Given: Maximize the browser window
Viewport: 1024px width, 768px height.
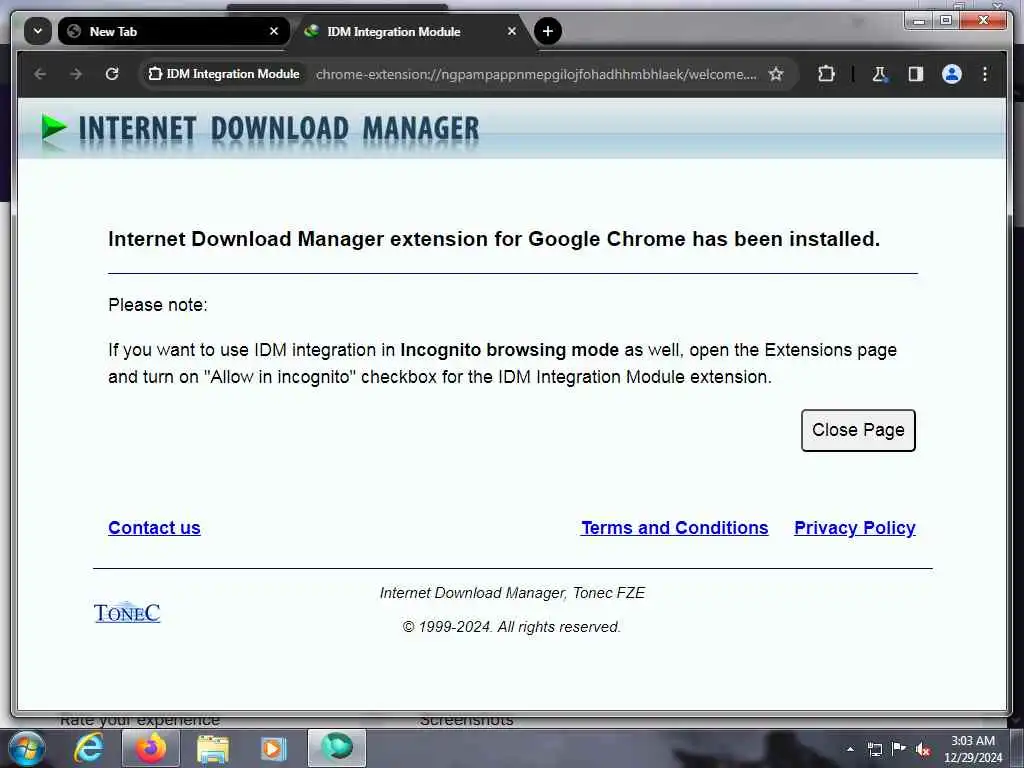Looking at the screenshot, I should 946,21.
